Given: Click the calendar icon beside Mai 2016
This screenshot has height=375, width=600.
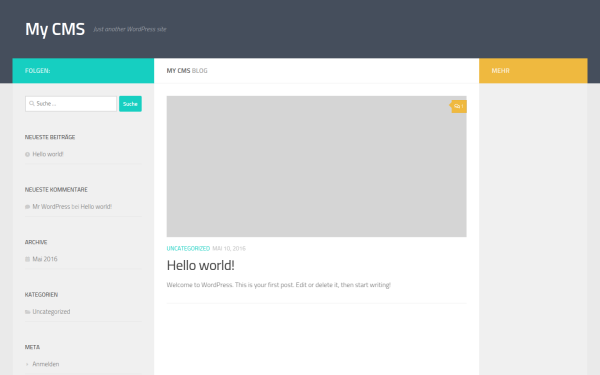Looking at the screenshot, I should pyautogui.click(x=27, y=259).
